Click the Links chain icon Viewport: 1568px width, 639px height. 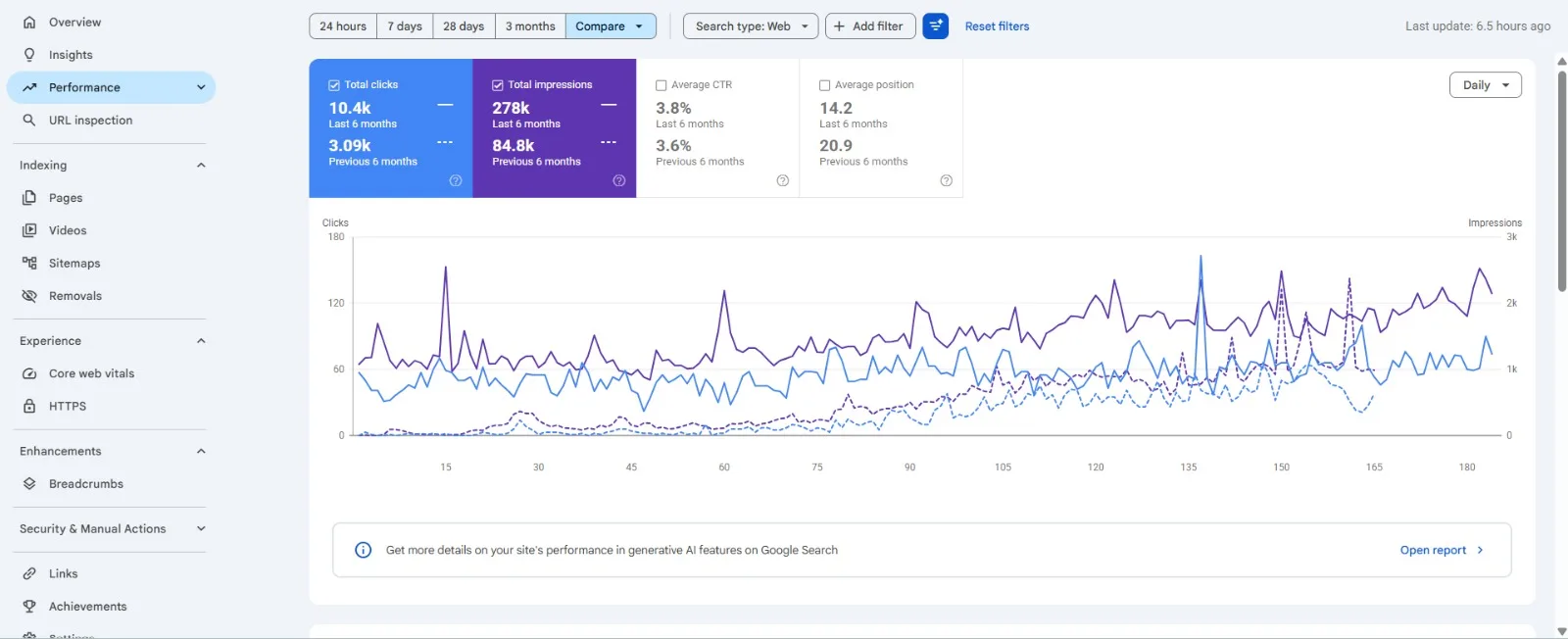click(29, 573)
